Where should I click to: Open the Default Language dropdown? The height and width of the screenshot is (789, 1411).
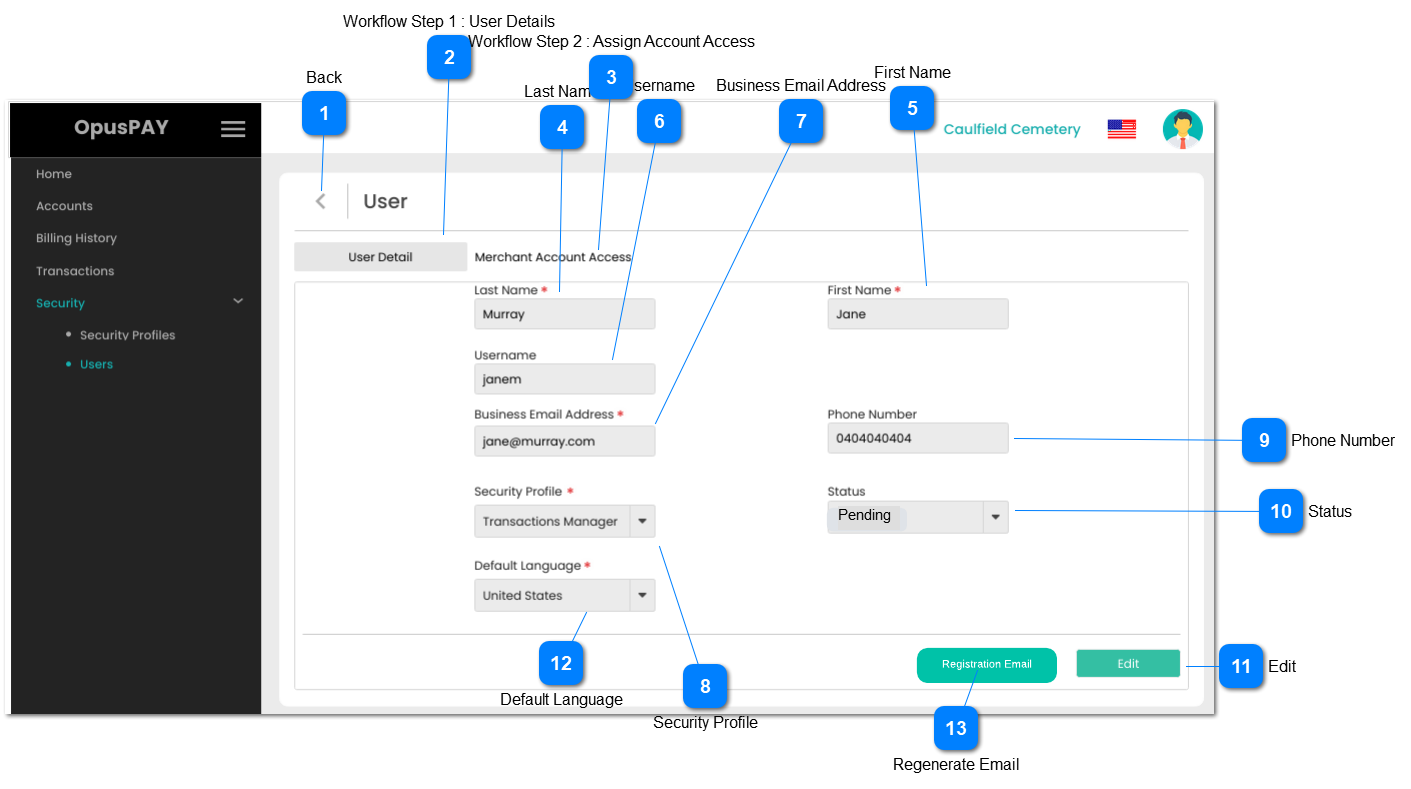pos(643,595)
